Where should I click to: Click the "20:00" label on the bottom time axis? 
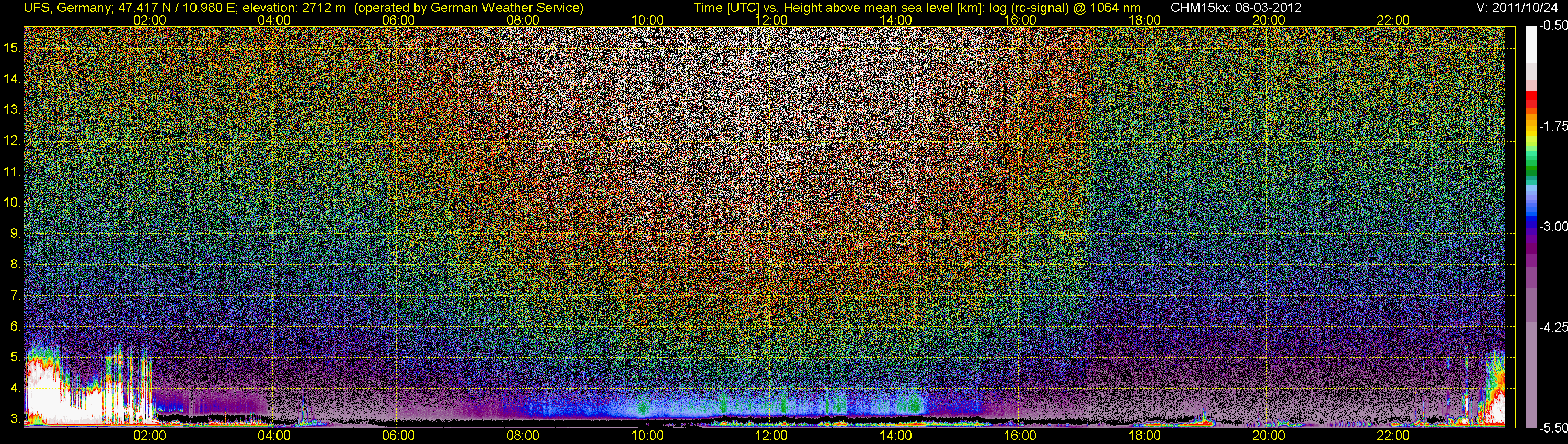1269,436
